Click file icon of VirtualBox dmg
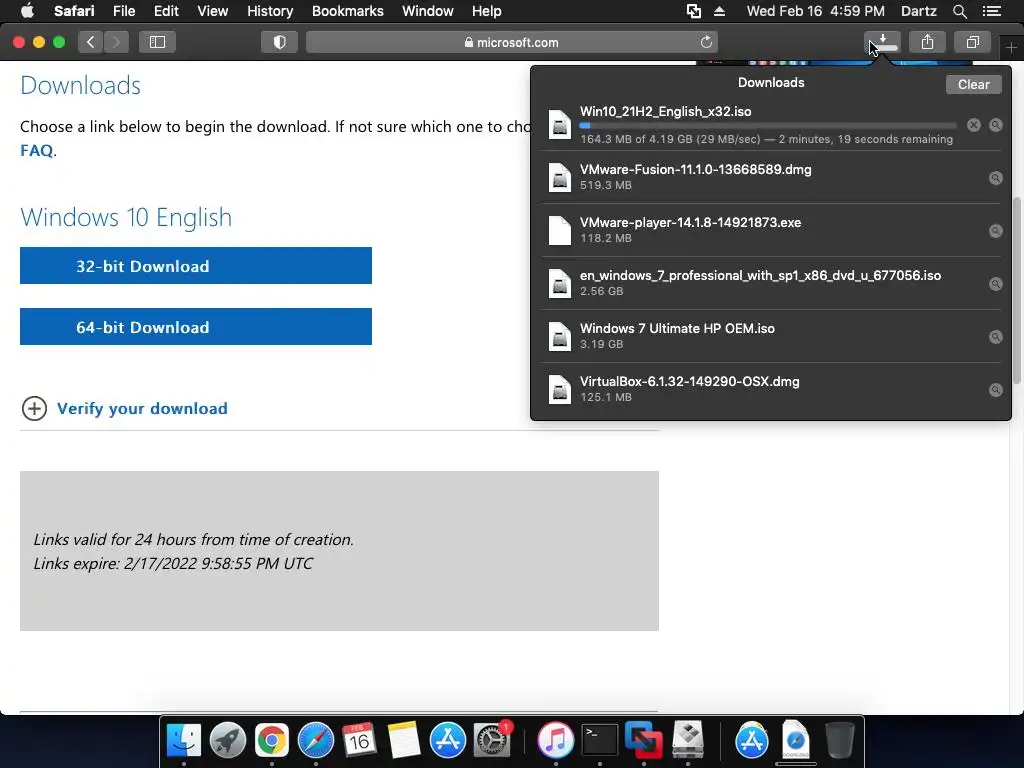 [x=560, y=390]
